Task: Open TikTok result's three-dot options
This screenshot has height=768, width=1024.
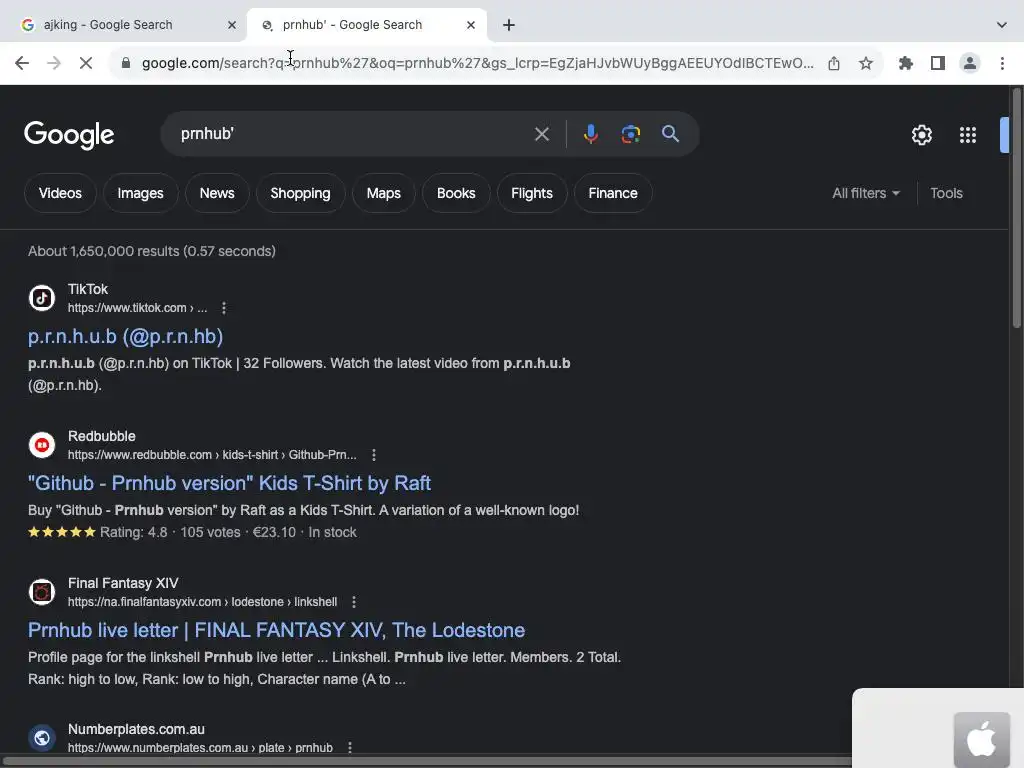Action: (x=224, y=308)
